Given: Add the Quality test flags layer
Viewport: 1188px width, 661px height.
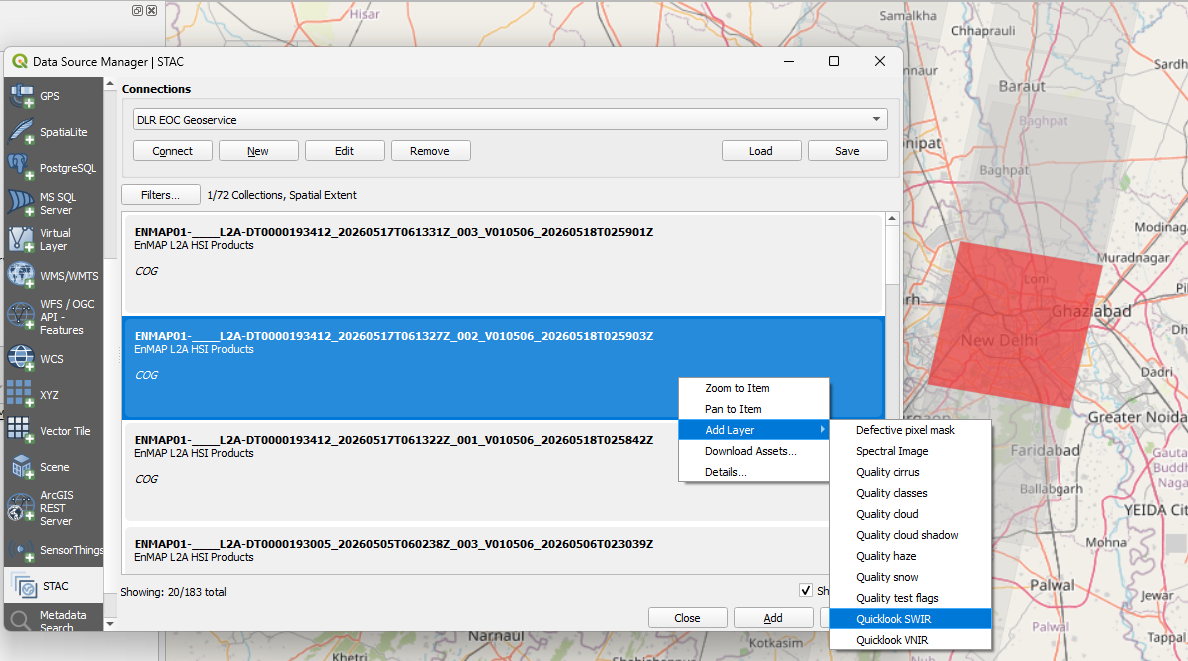Looking at the screenshot, I should pos(911,598).
